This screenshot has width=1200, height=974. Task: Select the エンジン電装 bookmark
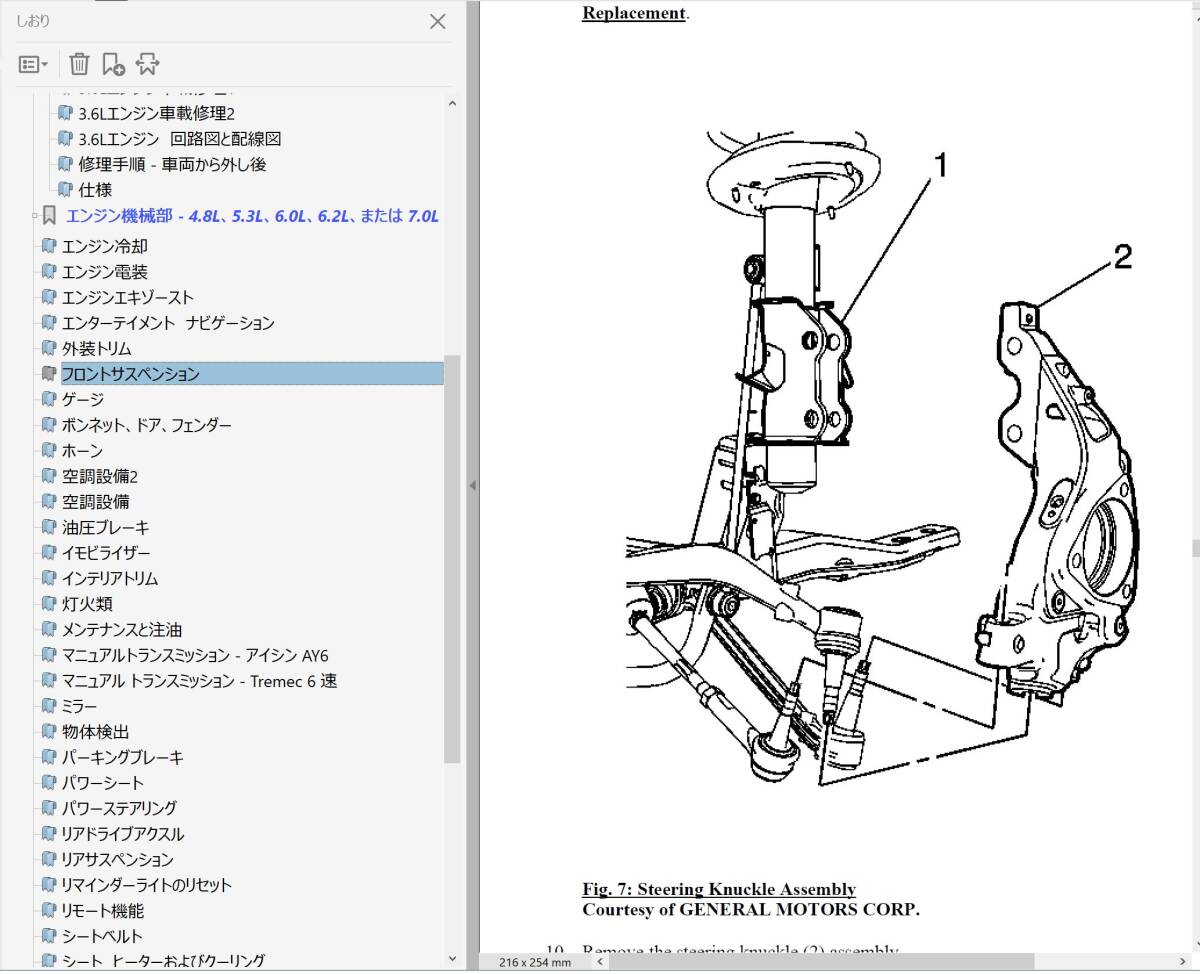pos(104,272)
